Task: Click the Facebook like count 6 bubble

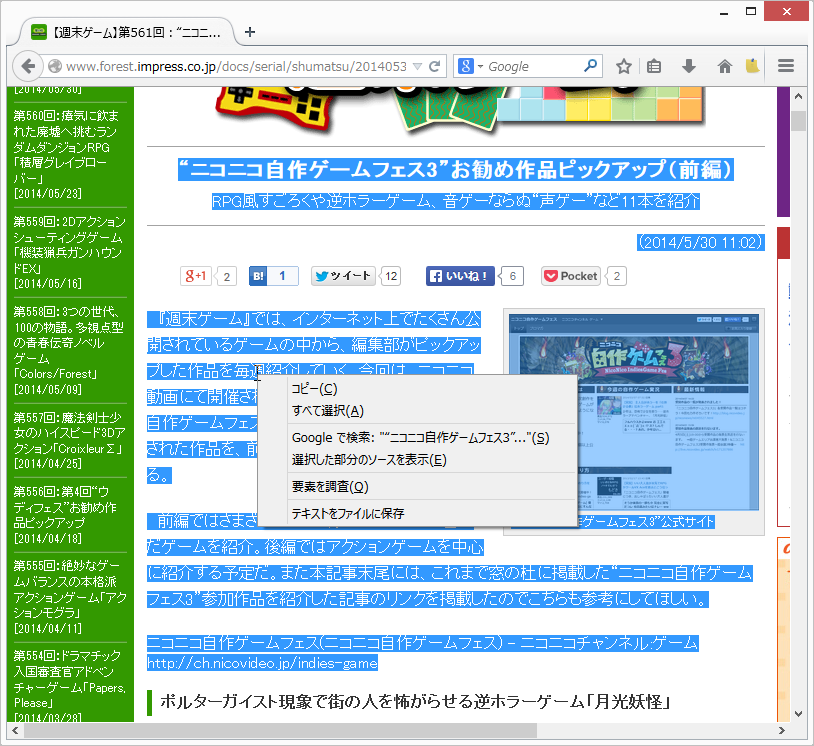Action: click(x=512, y=276)
